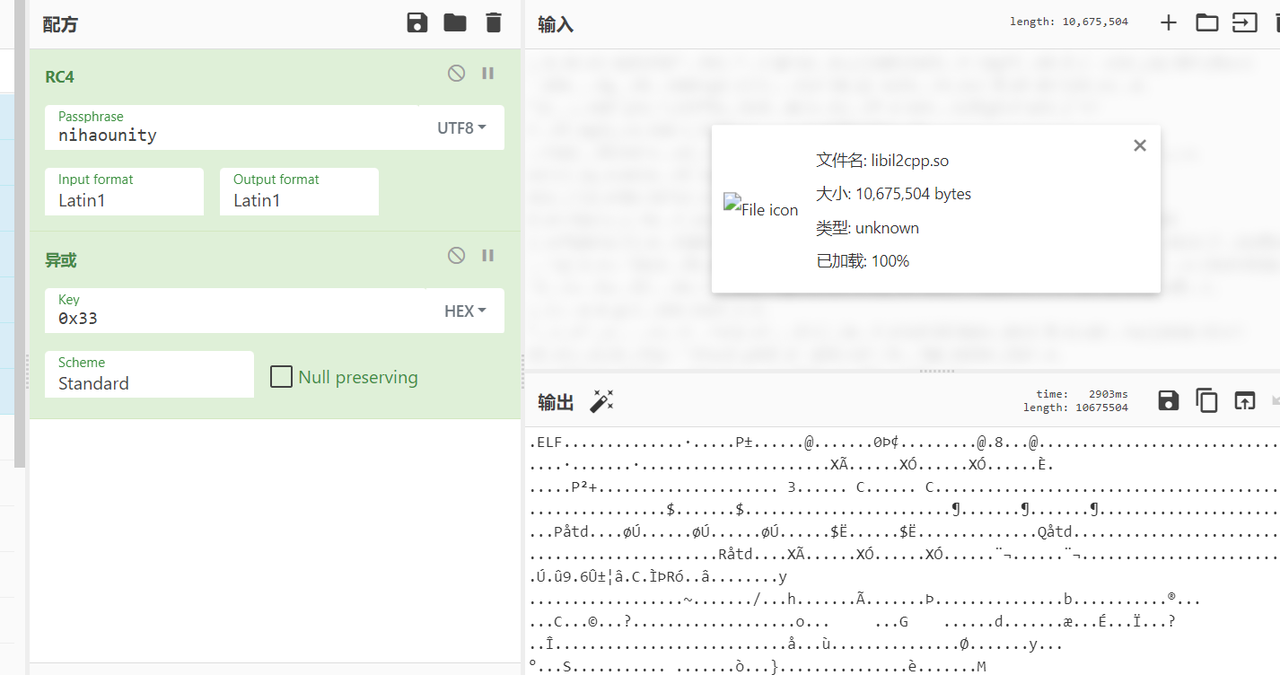Viewport: 1280px width, 675px height.
Task: Copy output to clipboard
Action: (x=1207, y=401)
